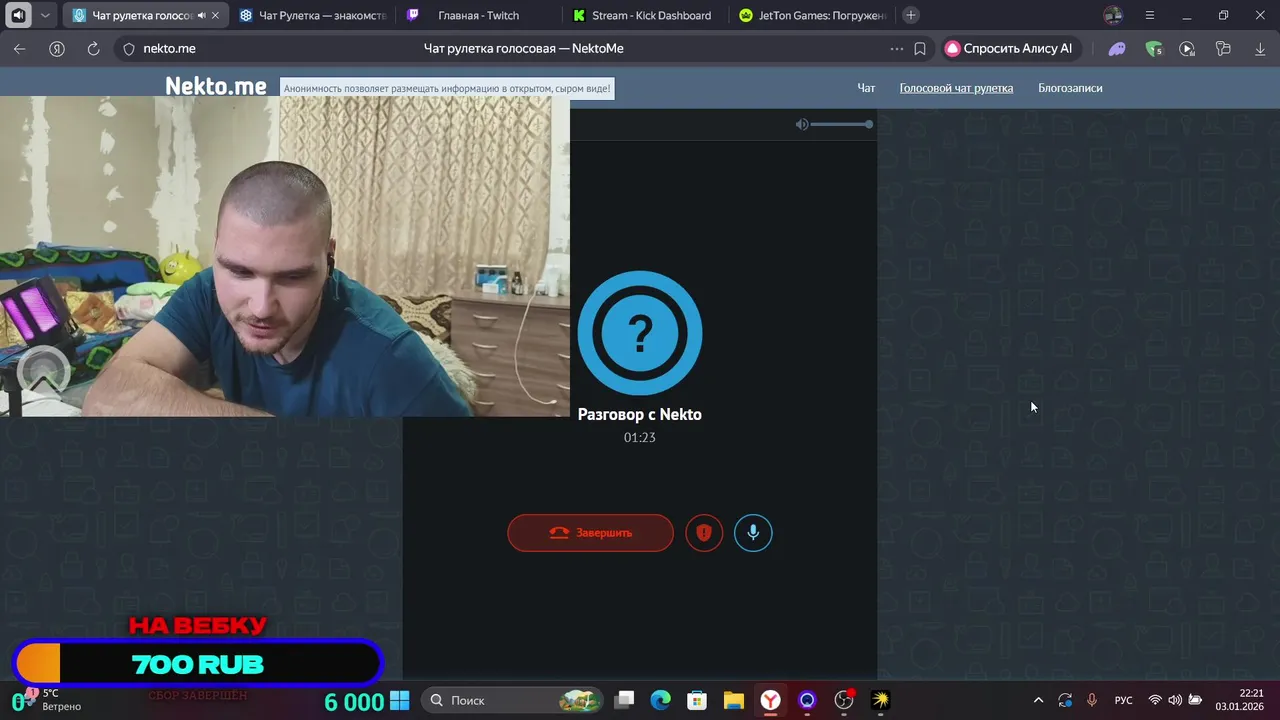Viewport: 1280px width, 720px height.
Task: Switch the РУС input language
Action: (x=1124, y=700)
